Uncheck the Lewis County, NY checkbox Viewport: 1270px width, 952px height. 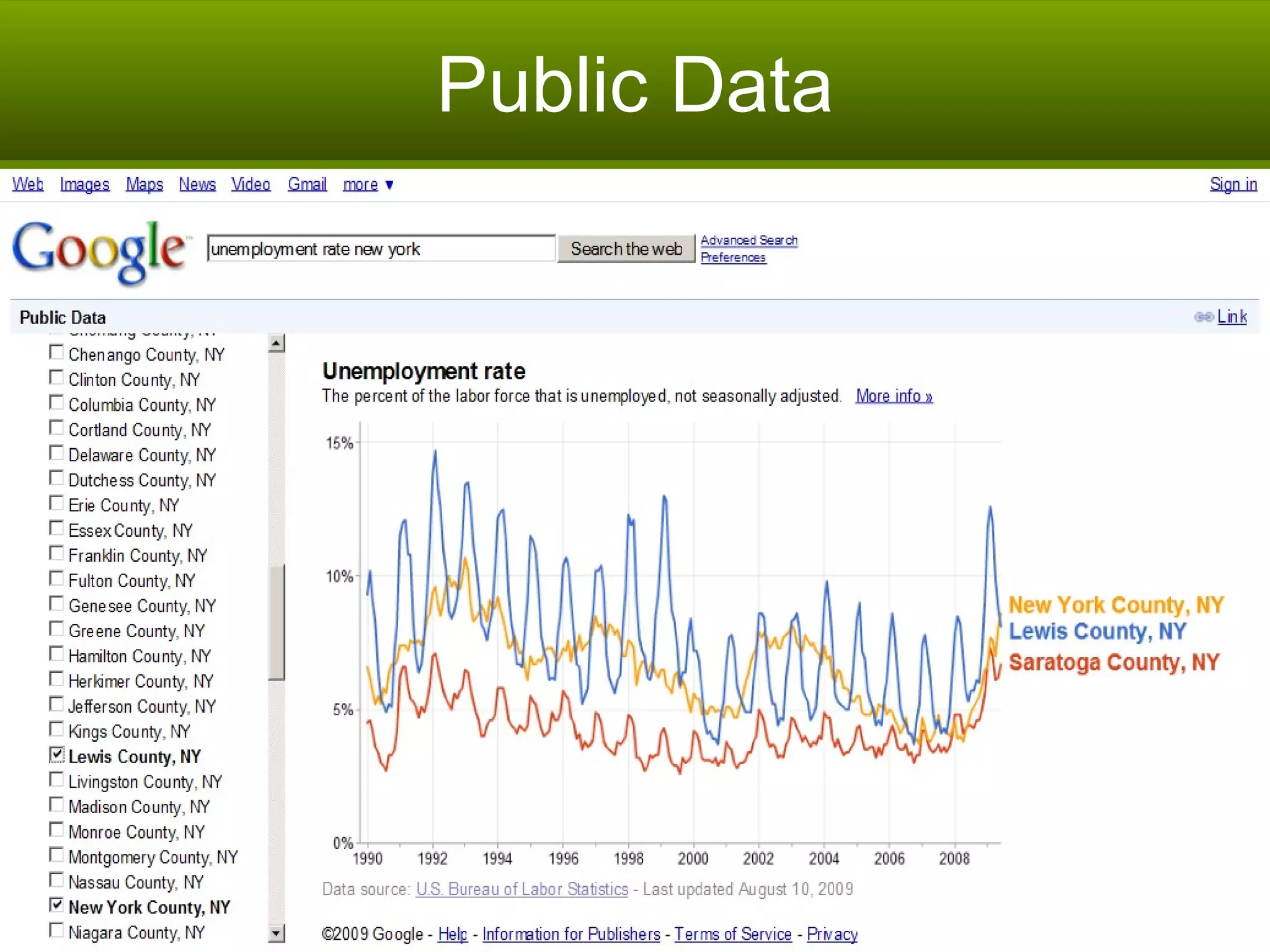[56, 754]
